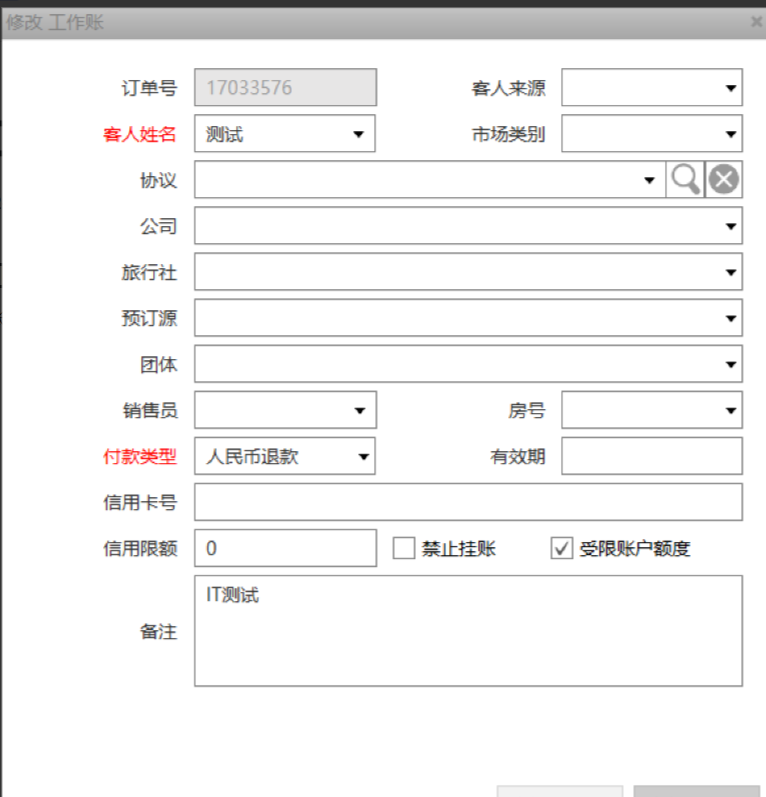This screenshot has width=766, height=797.
Task: Enable the 禁止挂账 checkbox
Action: (404, 548)
